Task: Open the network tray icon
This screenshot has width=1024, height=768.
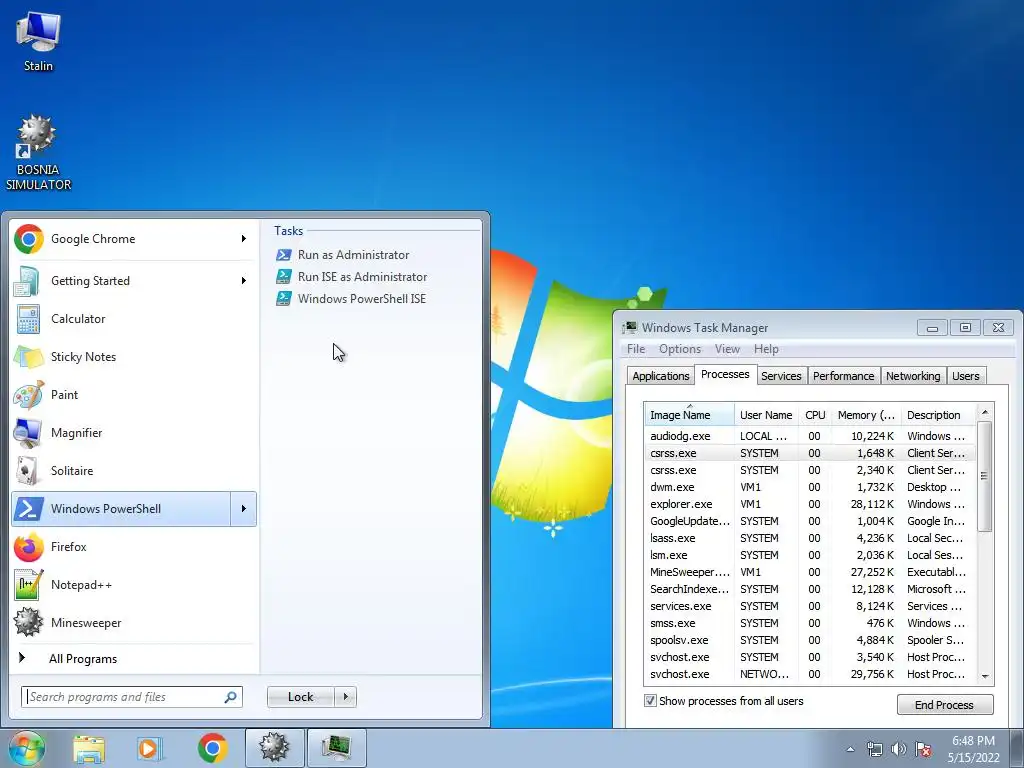Action: click(x=874, y=749)
